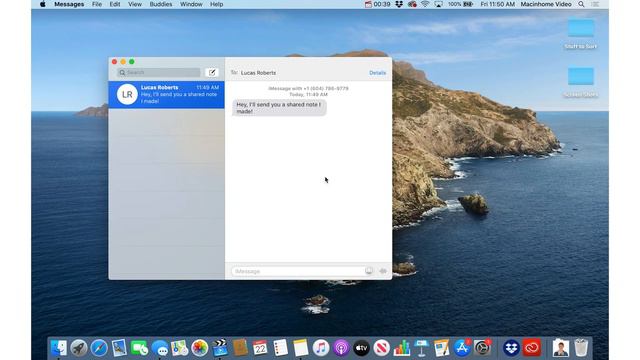Open portrait photo icon in Dock

pos(560,348)
